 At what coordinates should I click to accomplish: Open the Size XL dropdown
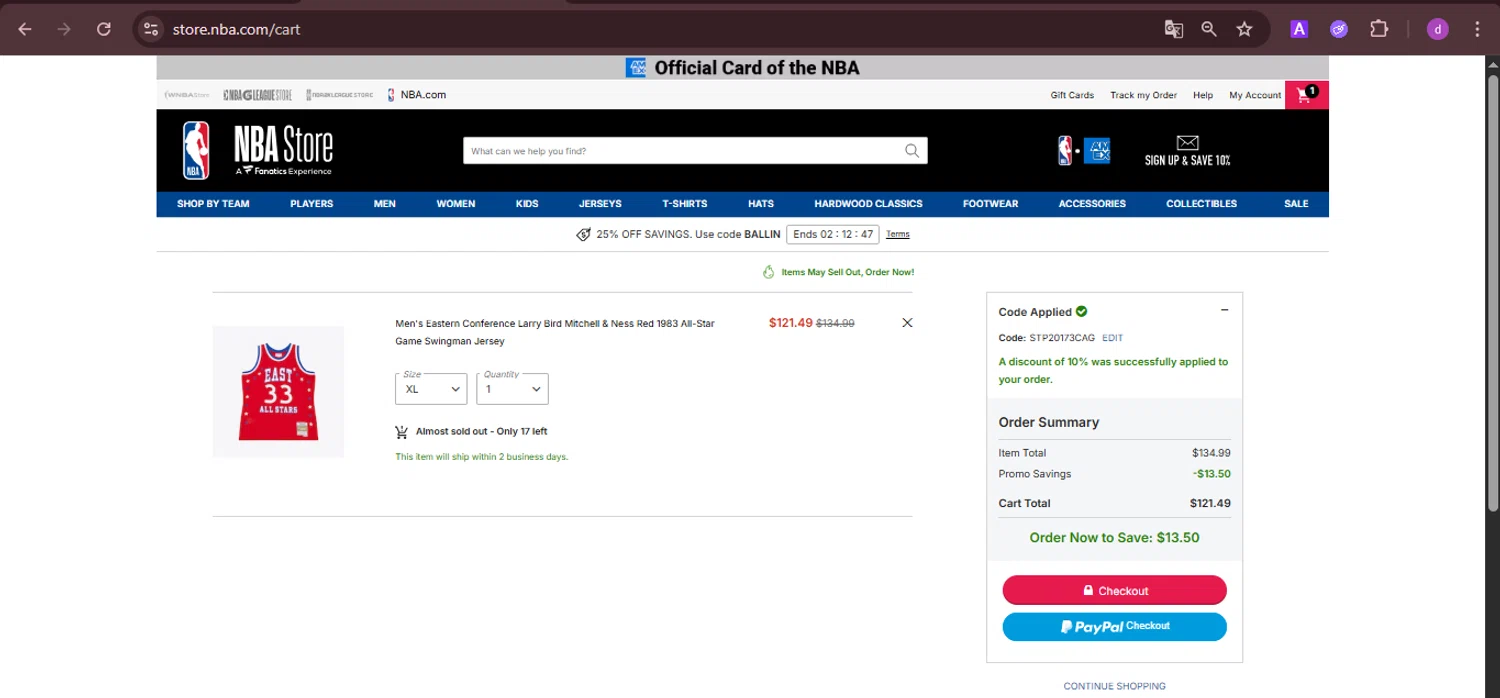click(431, 389)
